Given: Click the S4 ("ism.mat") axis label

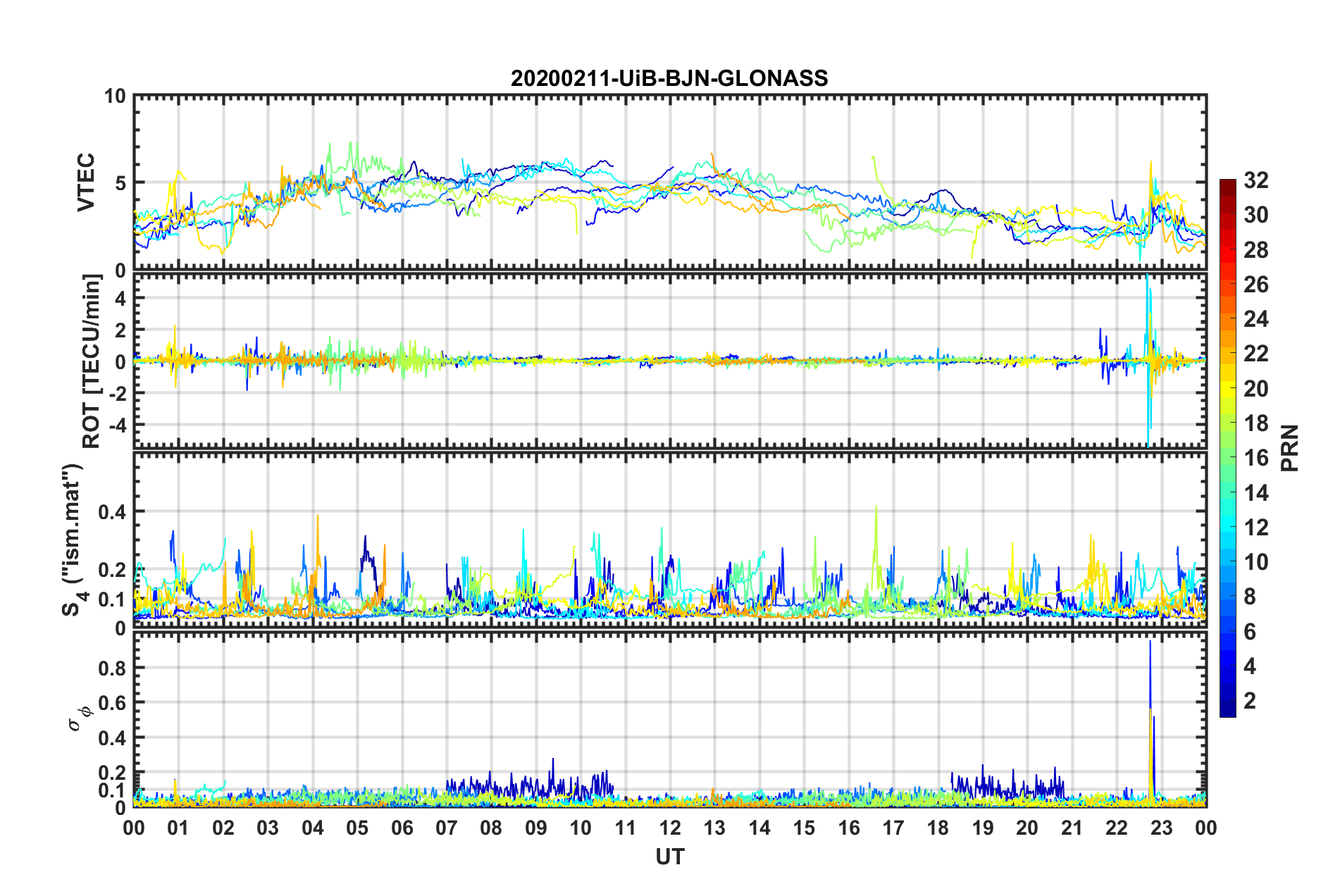Looking at the screenshot, I should [72, 539].
